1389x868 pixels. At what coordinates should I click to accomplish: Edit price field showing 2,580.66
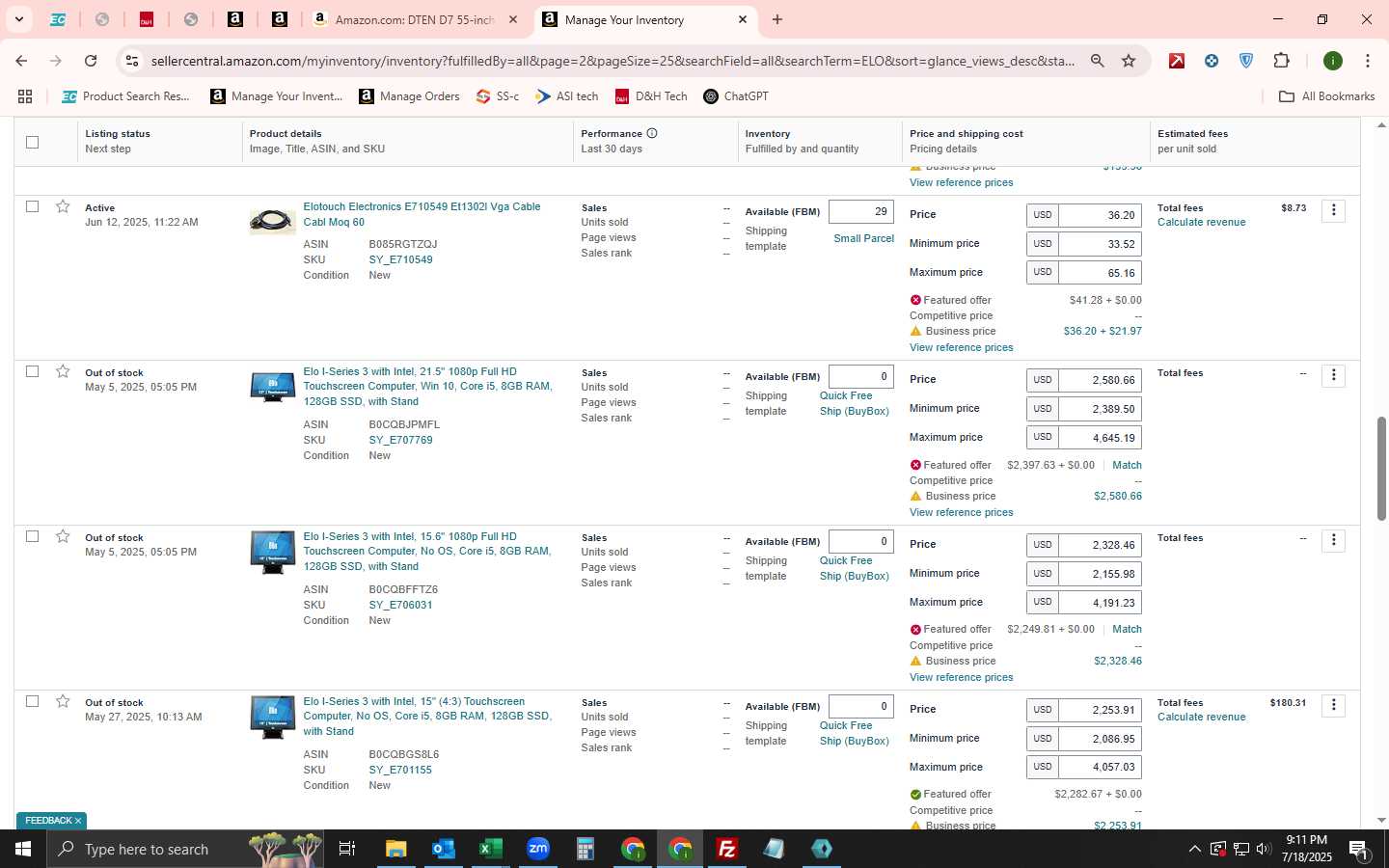1100,380
